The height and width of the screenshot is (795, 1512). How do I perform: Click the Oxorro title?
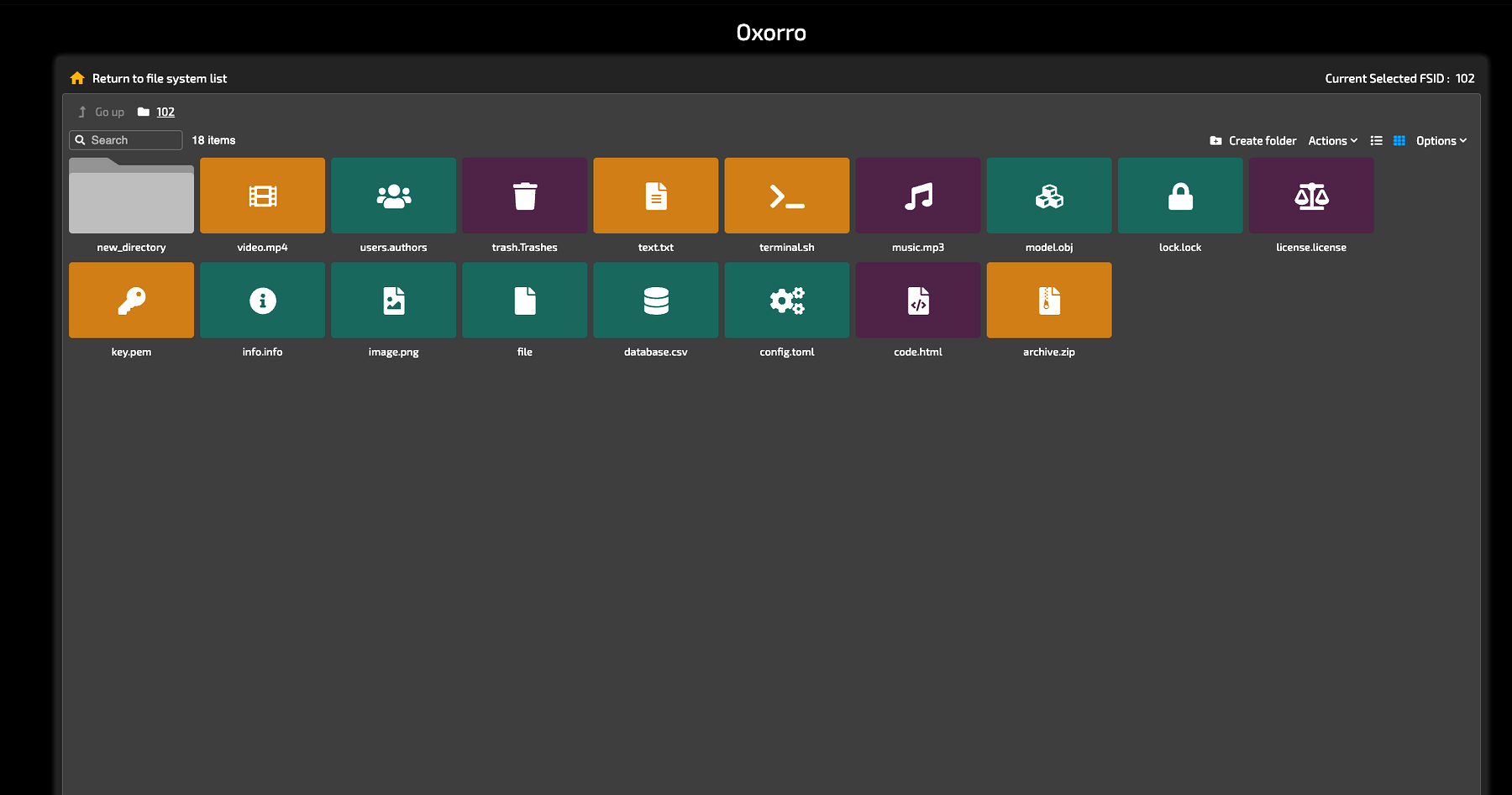pyautogui.click(x=771, y=33)
